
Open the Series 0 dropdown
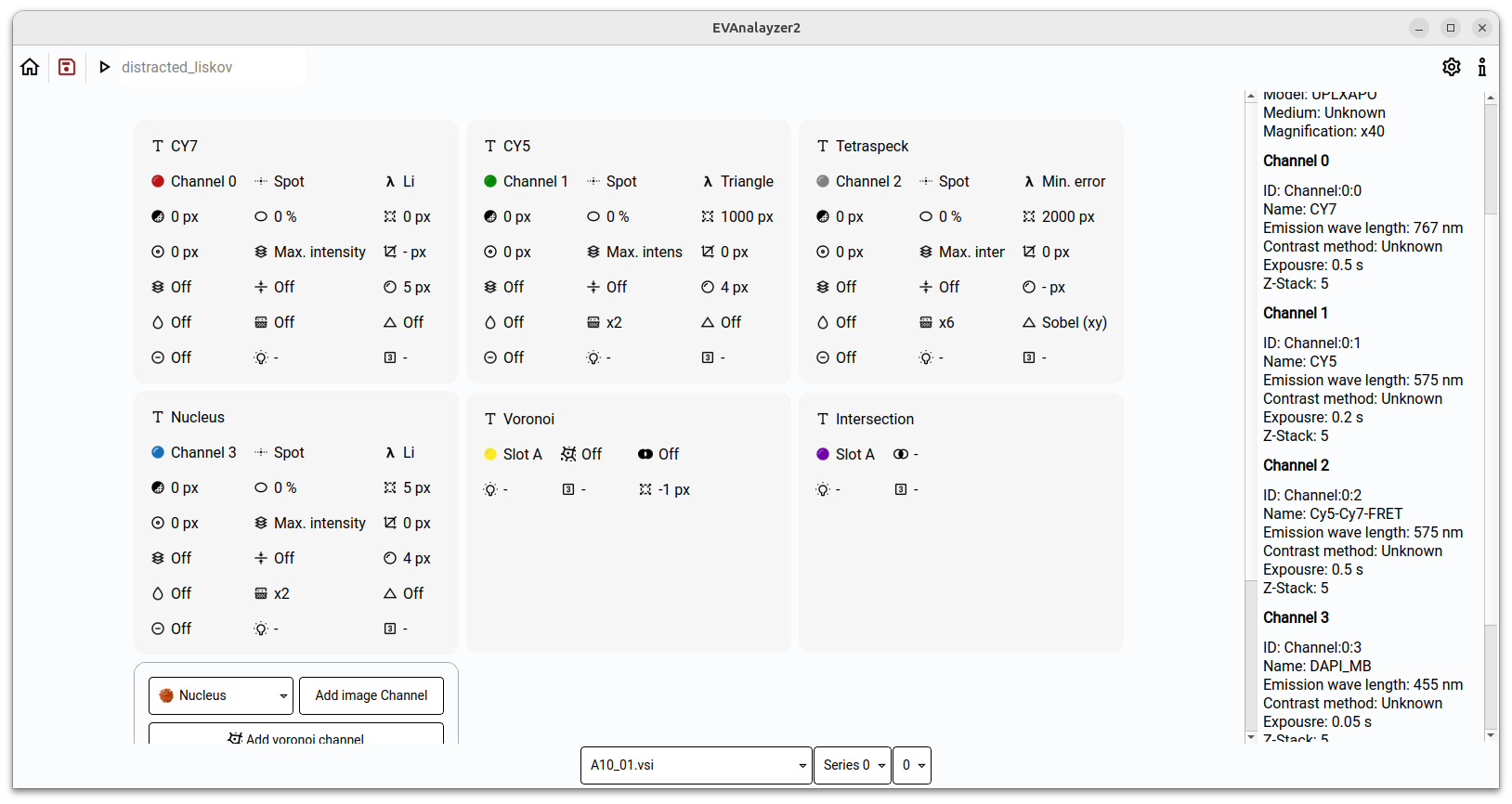pos(853,765)
